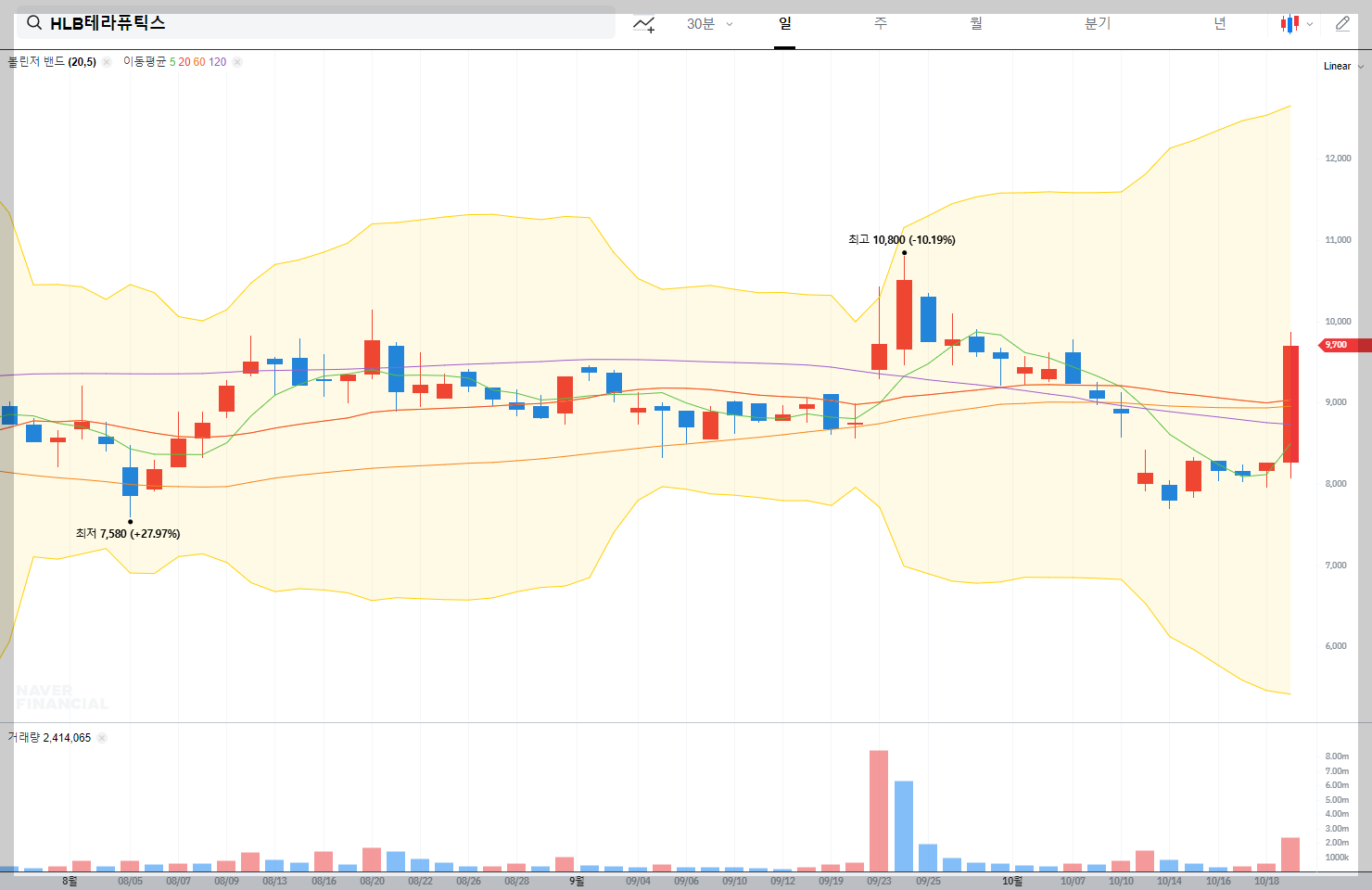Click the HLB테라퓨틱스 search field
This screenshot has height=890, width=1372.
(x=315, y=23)
